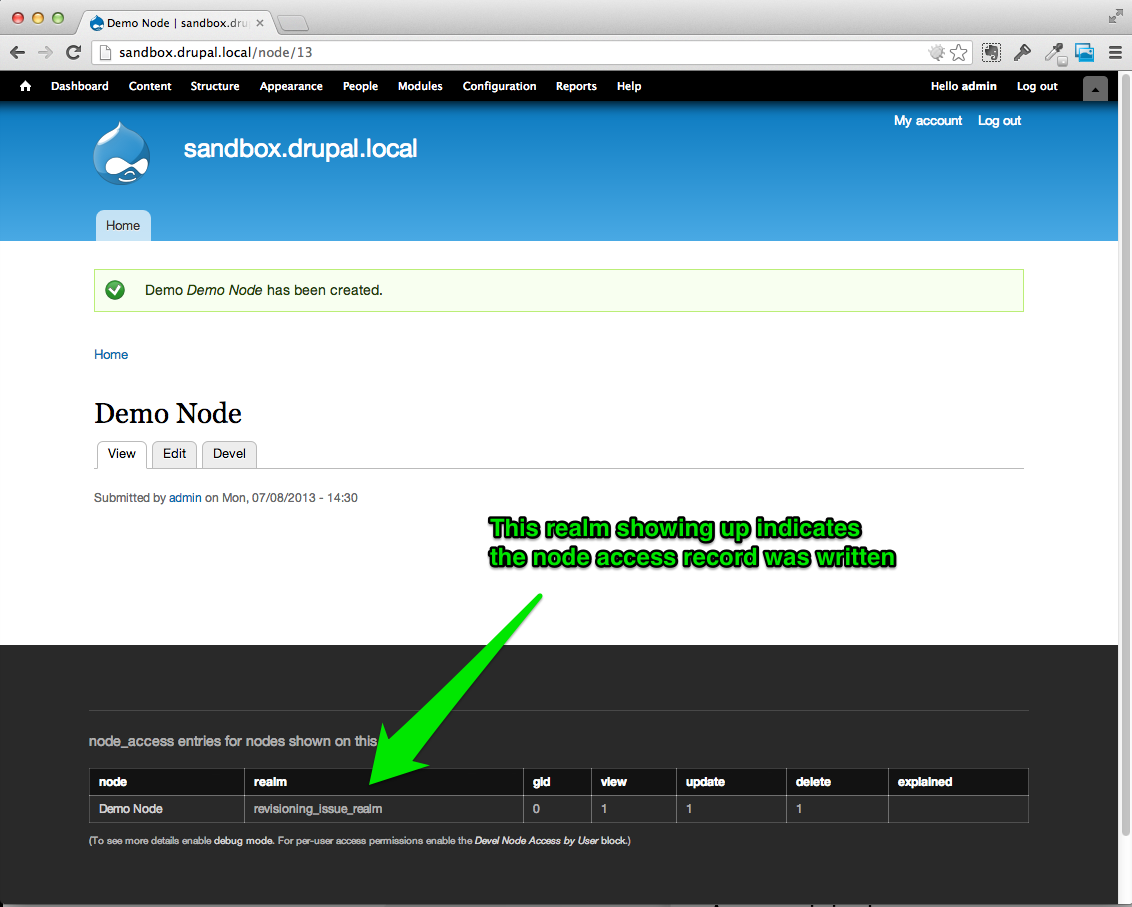Click the debug mode link
The height and width of the screenshot is (907, 1132).
[x=243, y=841]
